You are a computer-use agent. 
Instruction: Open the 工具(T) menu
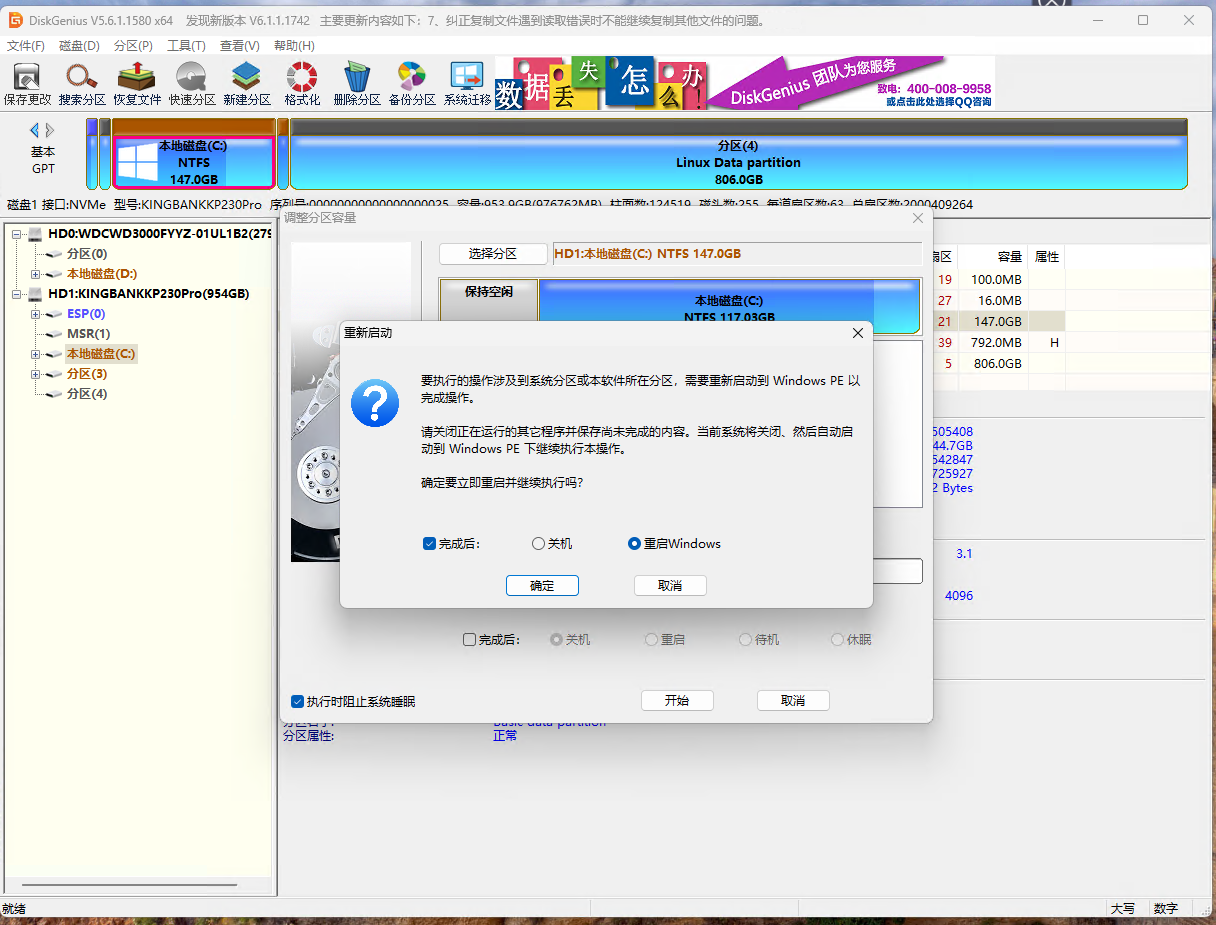click(x=186, y=46)
